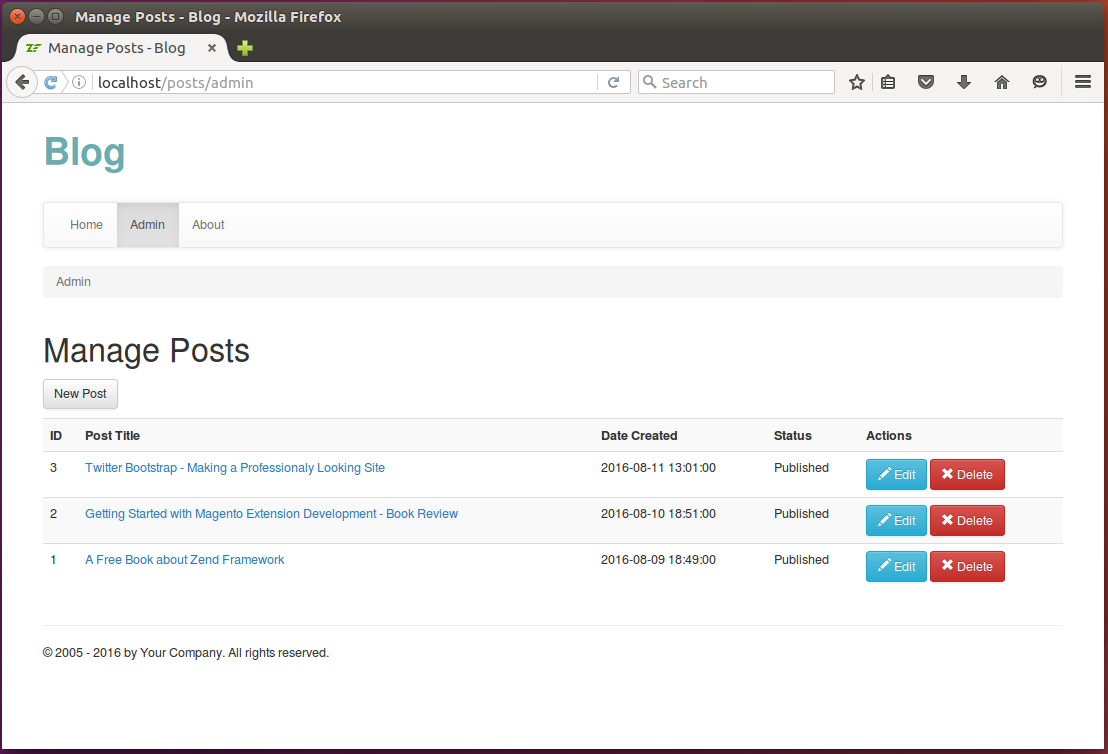Focus the Firefox Search box

point(736,82)
